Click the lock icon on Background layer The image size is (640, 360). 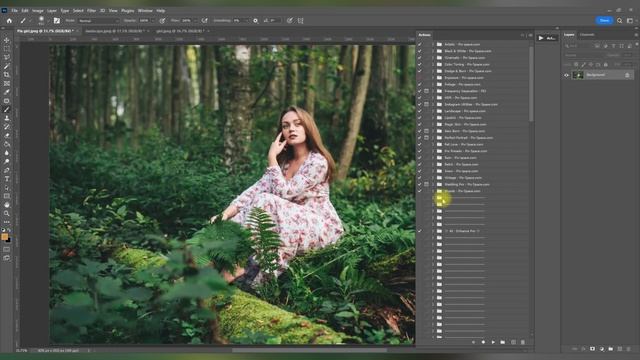point(627,75)
